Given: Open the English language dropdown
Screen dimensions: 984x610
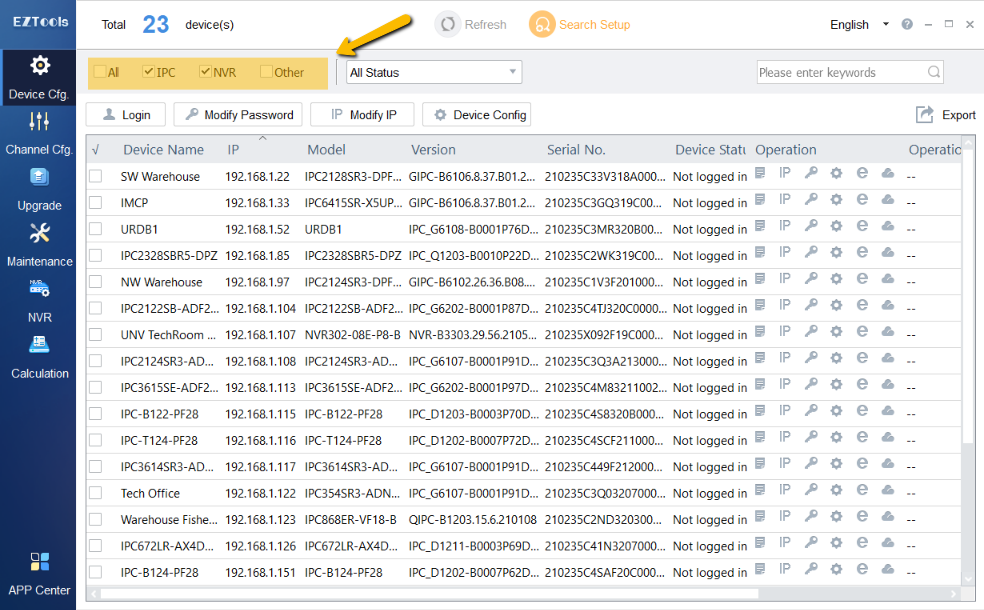Looking at the screenshot, I should coord(859,25).
